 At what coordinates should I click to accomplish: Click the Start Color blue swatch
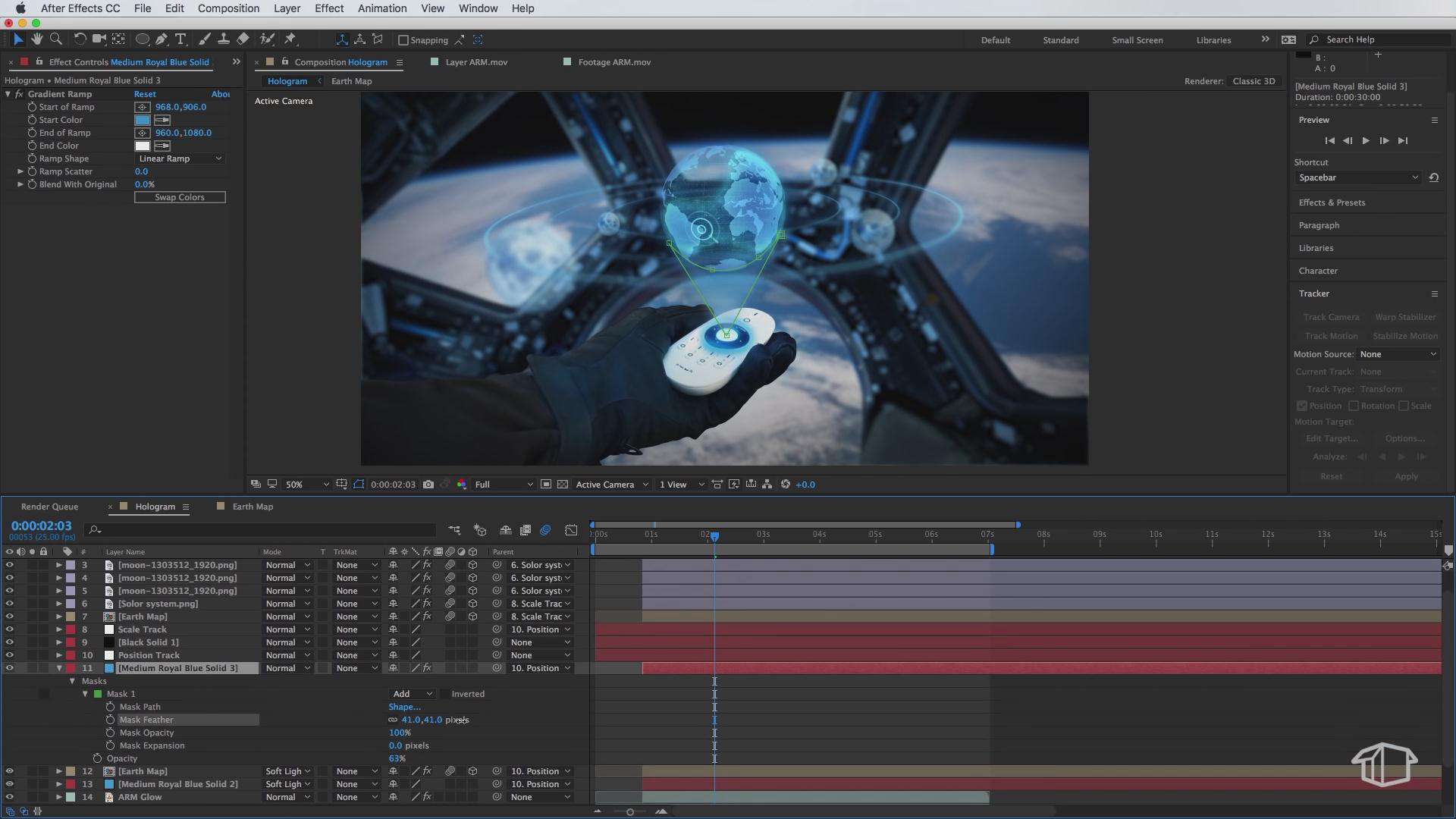pyautogui.click(x=142, y=120)
